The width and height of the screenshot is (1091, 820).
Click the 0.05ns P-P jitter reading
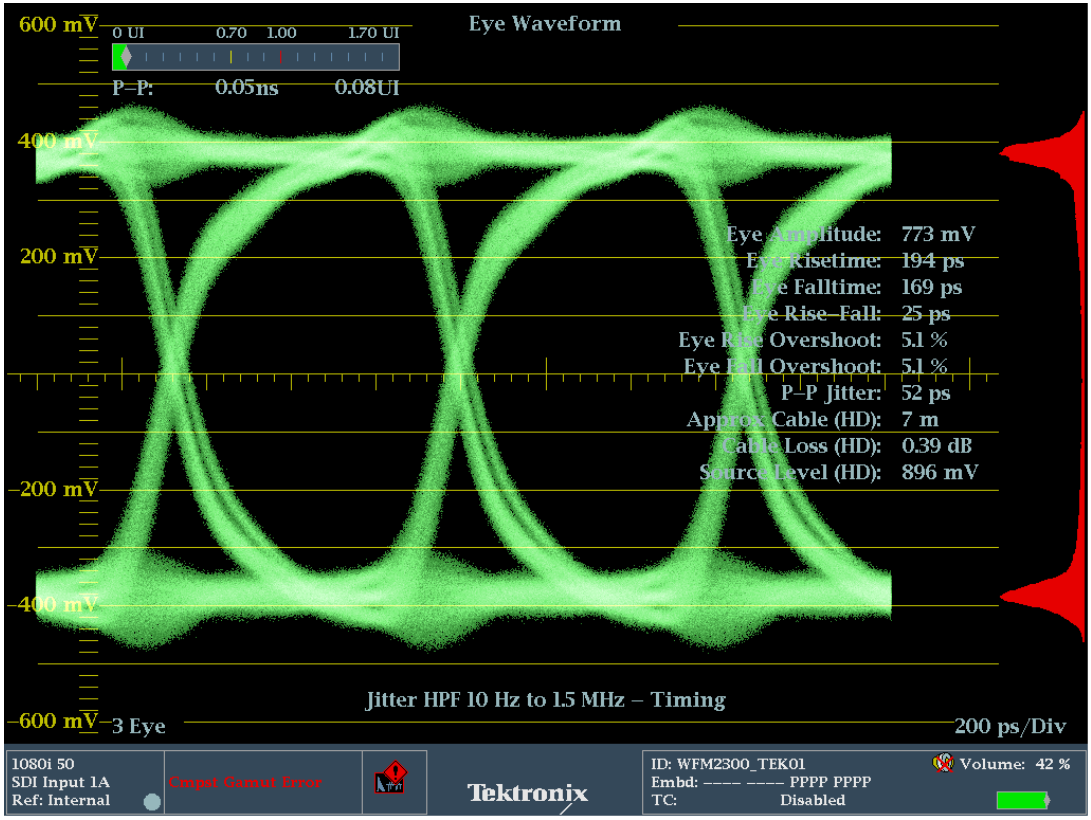pyautogui.click(x=246, y=88)
